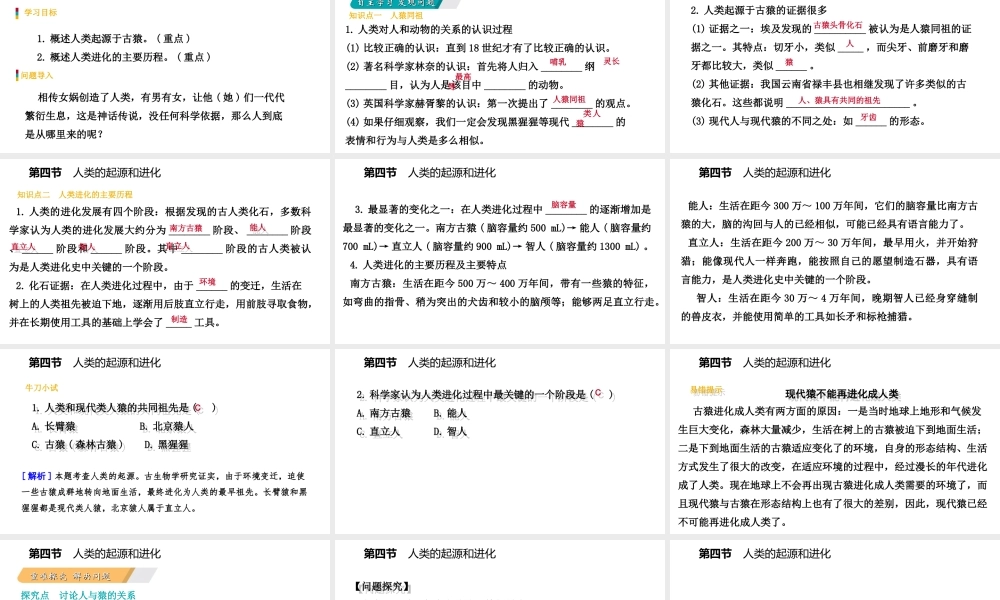Select answer option A. 长臂猿

tap(54, 426)
